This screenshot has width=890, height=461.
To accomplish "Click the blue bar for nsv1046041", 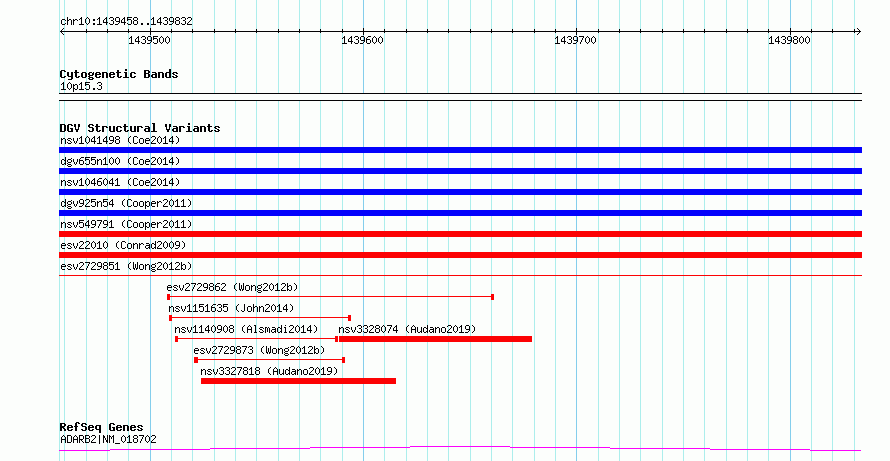I will click(460, 192).
